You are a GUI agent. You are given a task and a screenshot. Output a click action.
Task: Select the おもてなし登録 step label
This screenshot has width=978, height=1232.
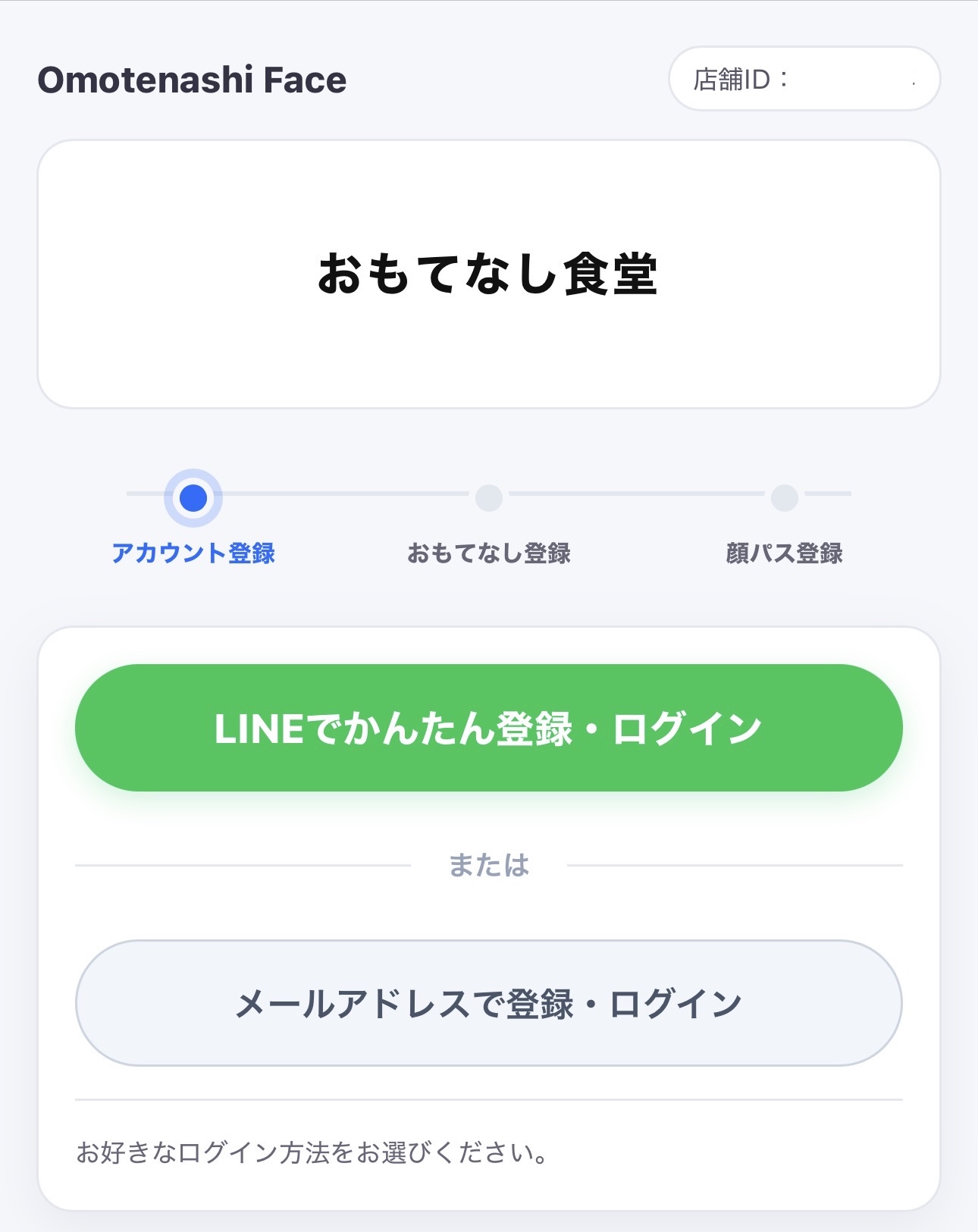click(x=489, y=553)
